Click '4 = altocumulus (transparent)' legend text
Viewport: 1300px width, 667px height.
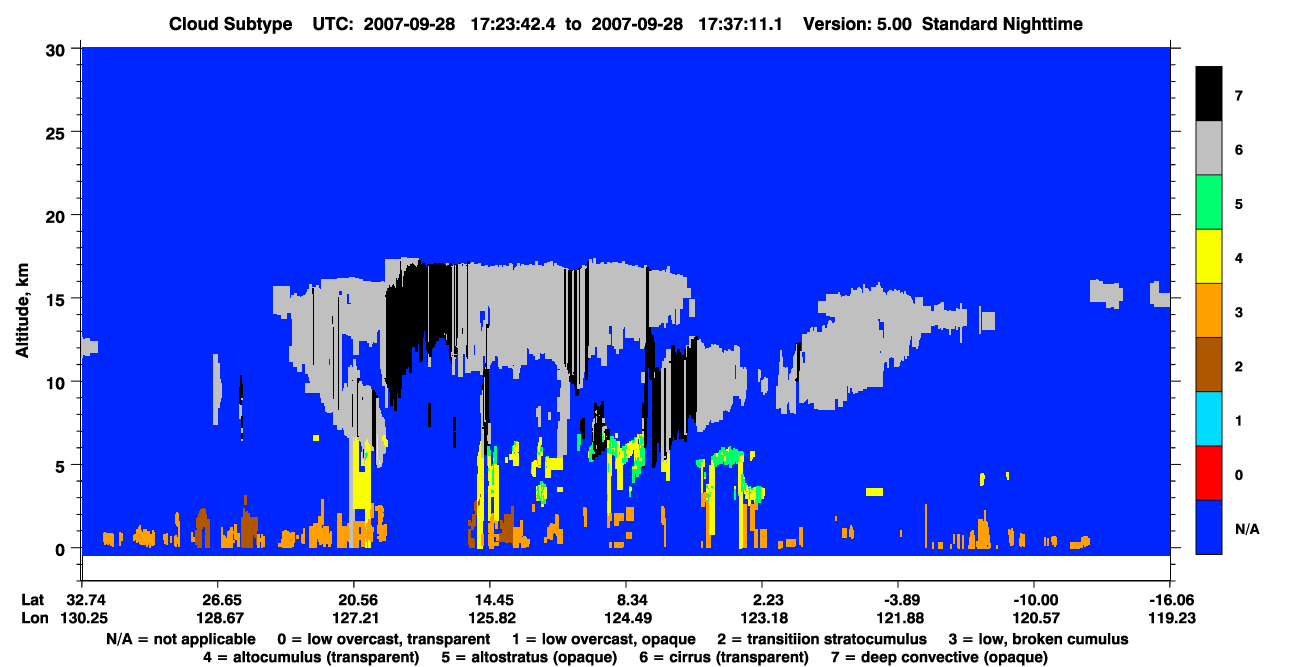point(311,657)
